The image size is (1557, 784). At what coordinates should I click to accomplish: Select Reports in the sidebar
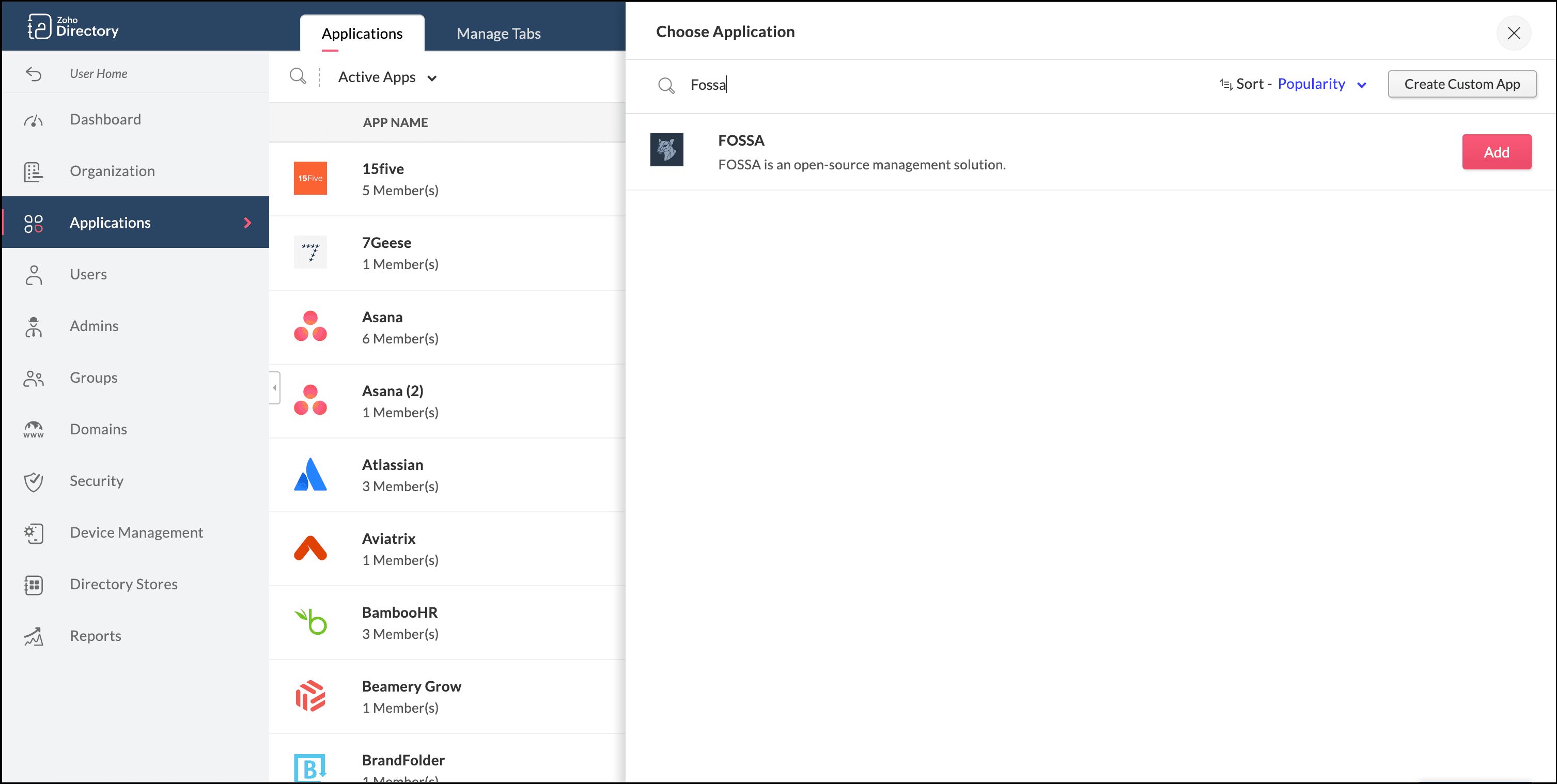(x=135, y=636)
